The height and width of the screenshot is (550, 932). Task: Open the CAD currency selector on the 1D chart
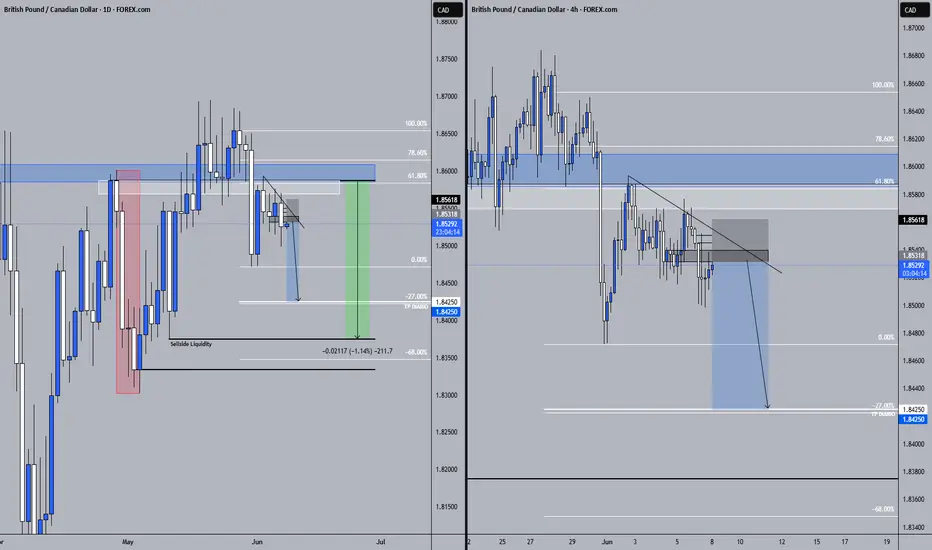pos(448,10)
